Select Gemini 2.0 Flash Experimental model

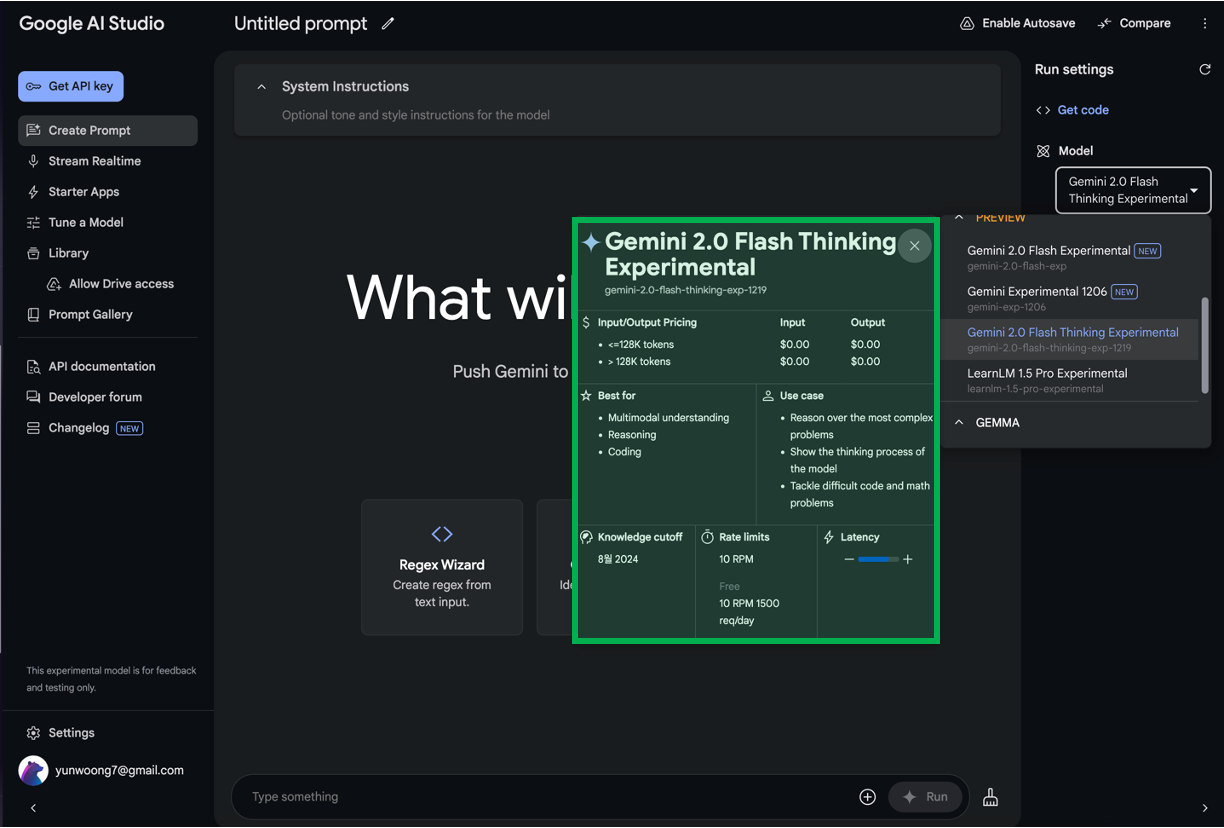tap(1069, 257)
